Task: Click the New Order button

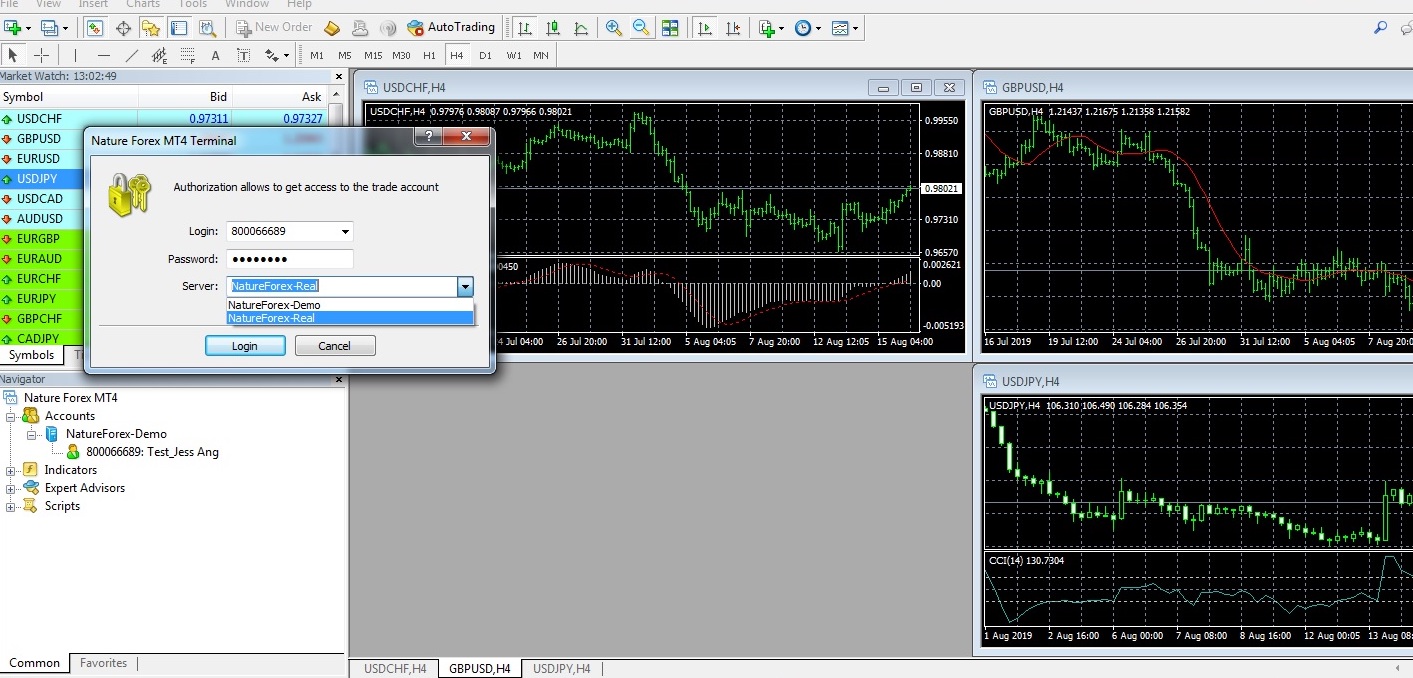Action: tap(274, 28)
